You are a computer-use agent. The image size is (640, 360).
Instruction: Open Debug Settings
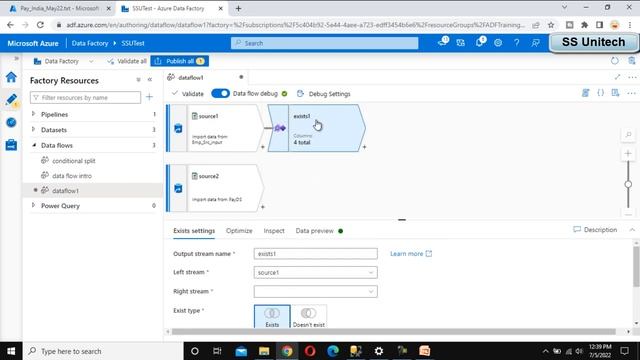coord(324,93)
